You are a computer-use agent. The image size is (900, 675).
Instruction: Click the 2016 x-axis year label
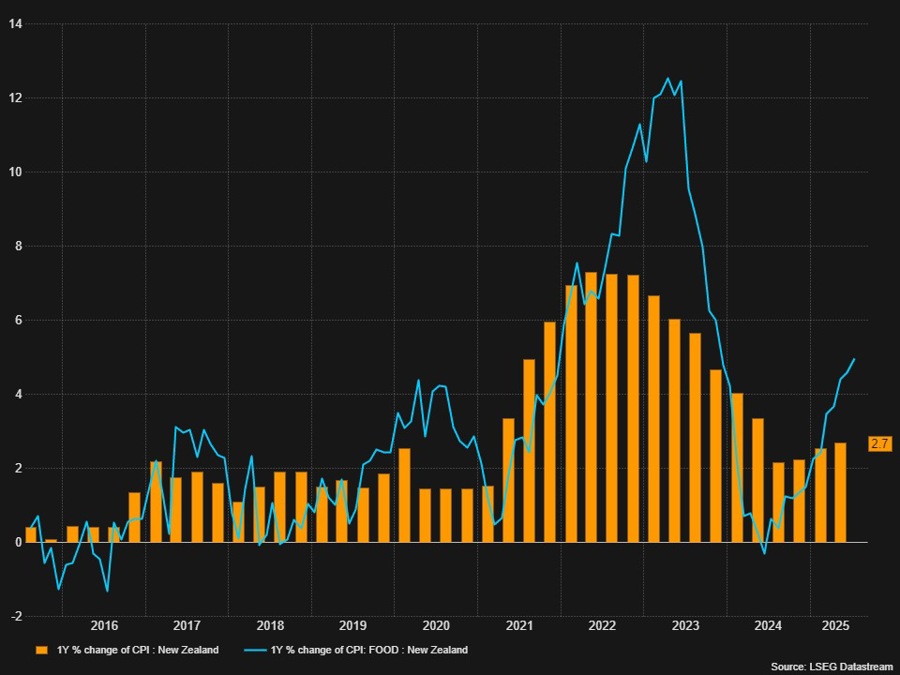click(x=104, y=626)
